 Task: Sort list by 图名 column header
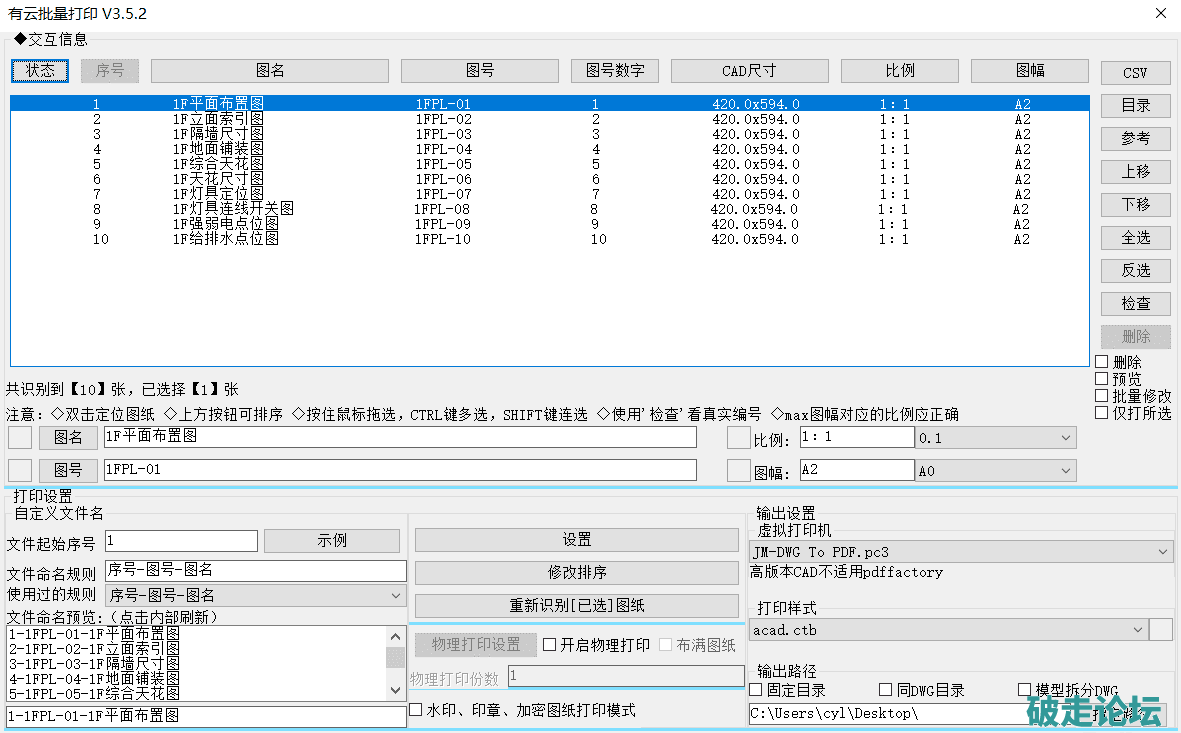point(270,71)
